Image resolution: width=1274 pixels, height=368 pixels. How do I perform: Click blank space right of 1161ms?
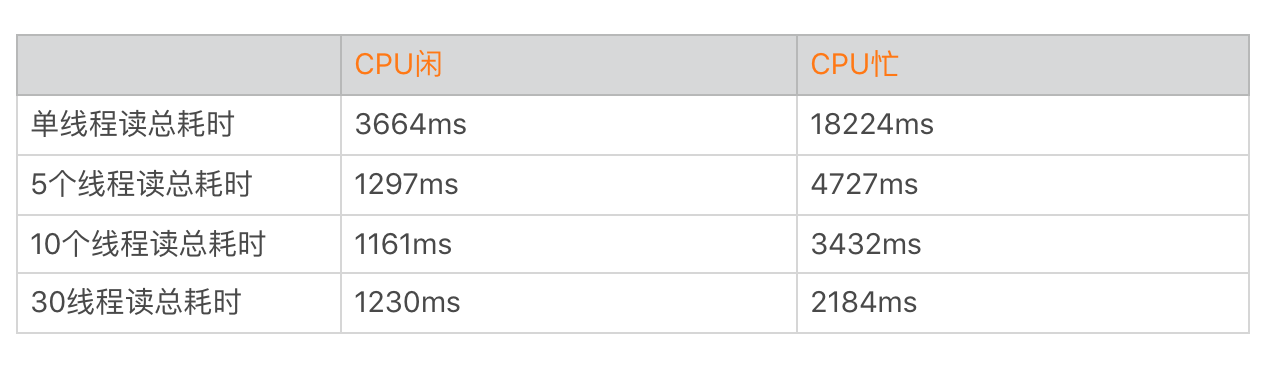pos(625,244)
